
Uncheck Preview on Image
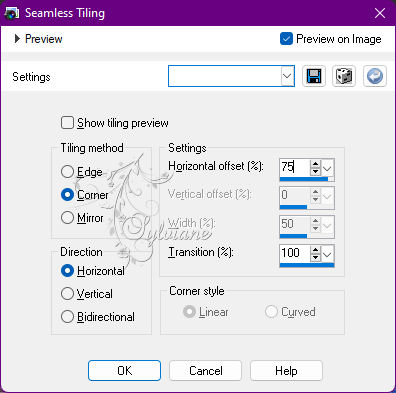[x=286, y=39]
